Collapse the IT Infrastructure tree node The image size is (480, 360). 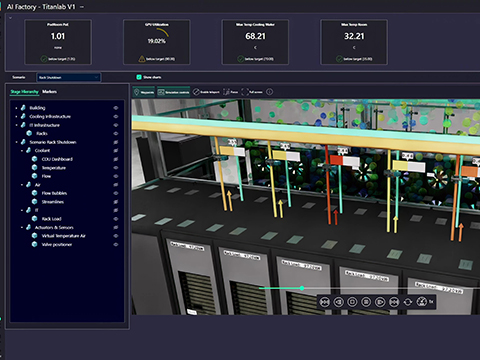[16, 125]
